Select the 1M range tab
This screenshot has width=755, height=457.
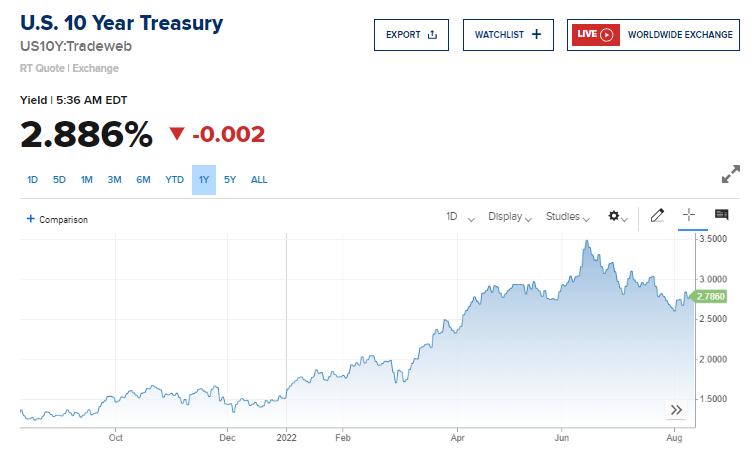click(87, 180)
